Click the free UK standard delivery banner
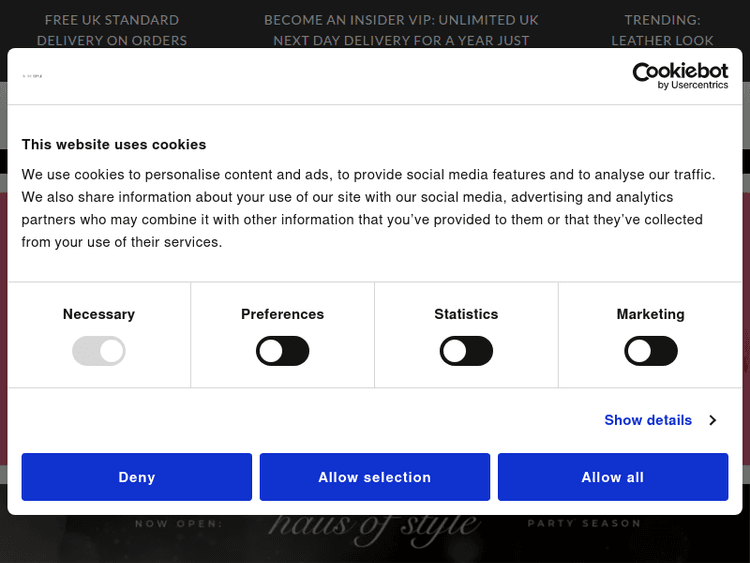 (112, 30)
